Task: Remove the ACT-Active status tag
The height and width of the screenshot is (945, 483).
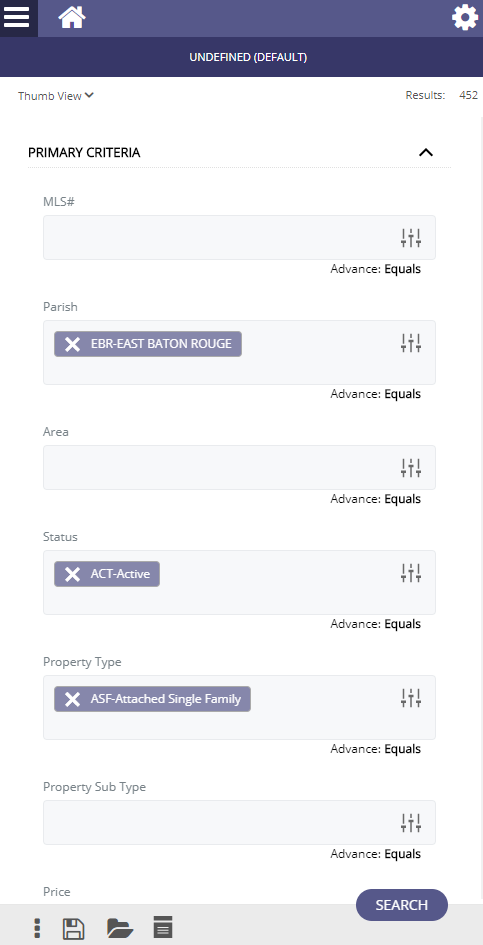Action: point(72,574)
